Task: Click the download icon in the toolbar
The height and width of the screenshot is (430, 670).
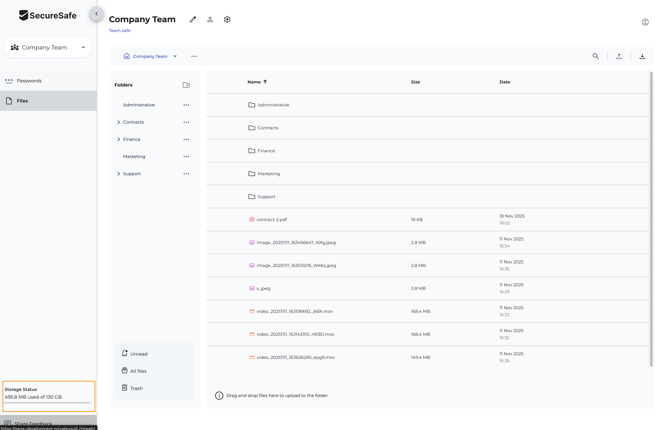Action: [642, 56]
